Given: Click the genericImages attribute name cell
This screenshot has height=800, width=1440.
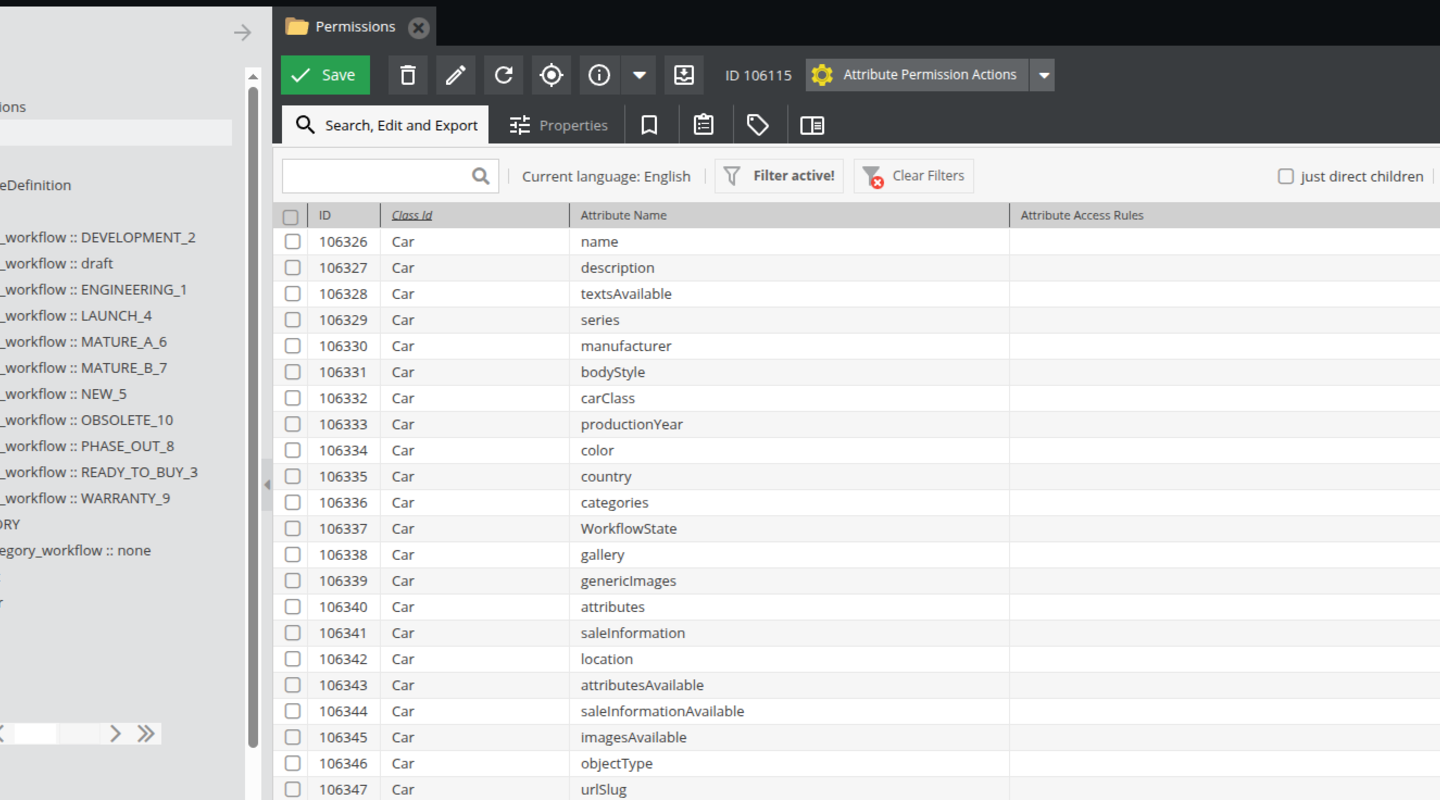Looking at the screenshot, I should coord(789,581).
